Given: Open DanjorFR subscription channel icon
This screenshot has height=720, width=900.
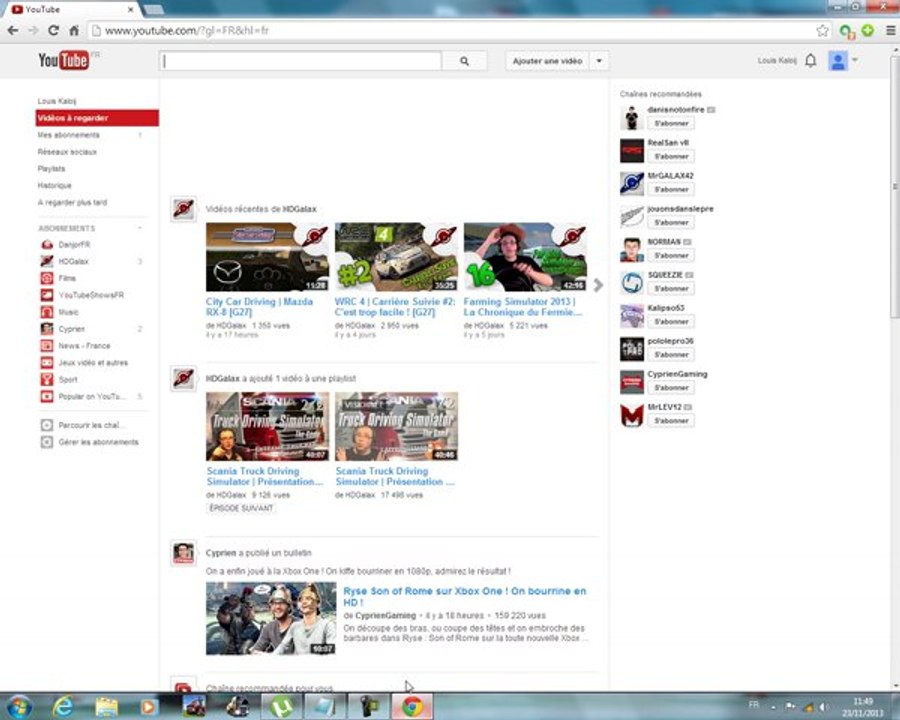Looking at the screenshot, I should (x=46, y=245).
